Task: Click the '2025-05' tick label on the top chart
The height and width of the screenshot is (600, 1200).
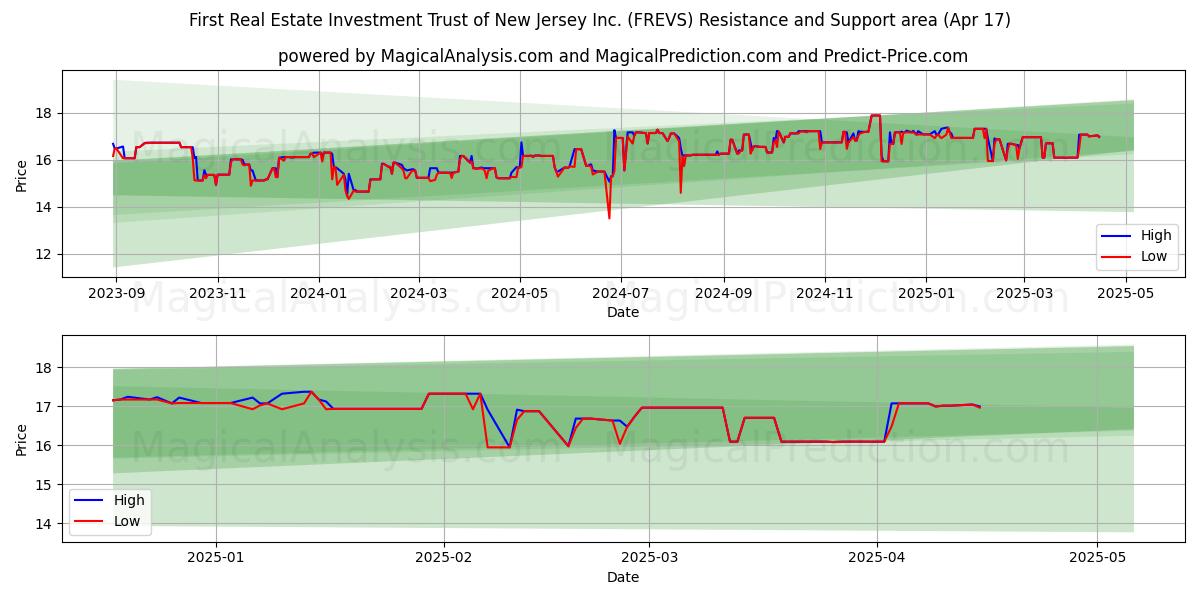Action: pos(1126,295)
